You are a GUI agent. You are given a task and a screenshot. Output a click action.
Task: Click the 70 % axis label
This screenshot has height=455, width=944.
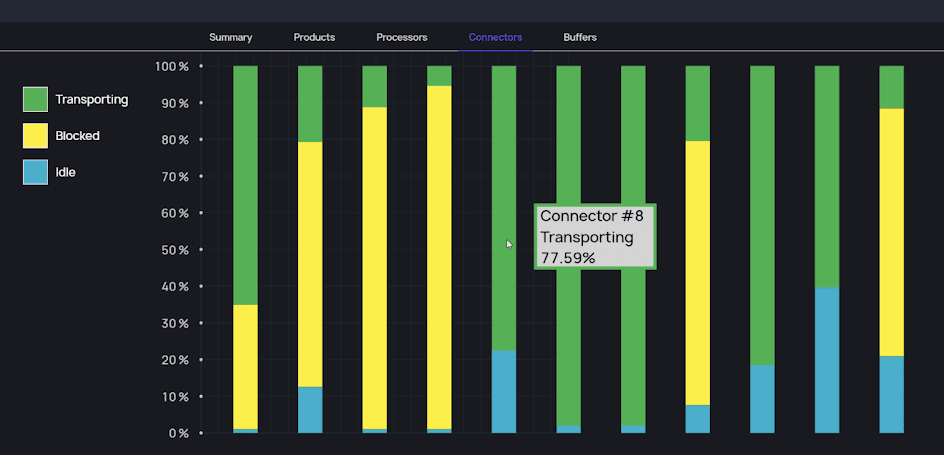[x=174, y=176]
